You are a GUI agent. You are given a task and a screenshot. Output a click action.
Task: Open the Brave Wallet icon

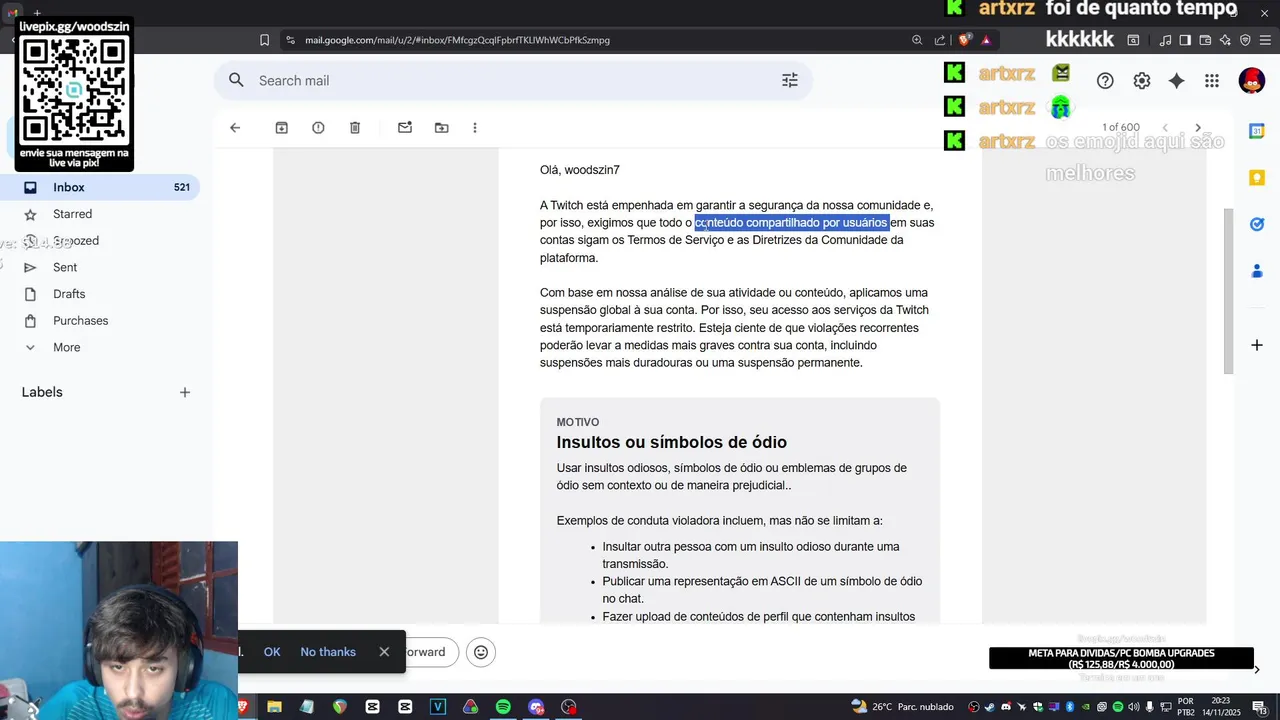pos(1205,40)
